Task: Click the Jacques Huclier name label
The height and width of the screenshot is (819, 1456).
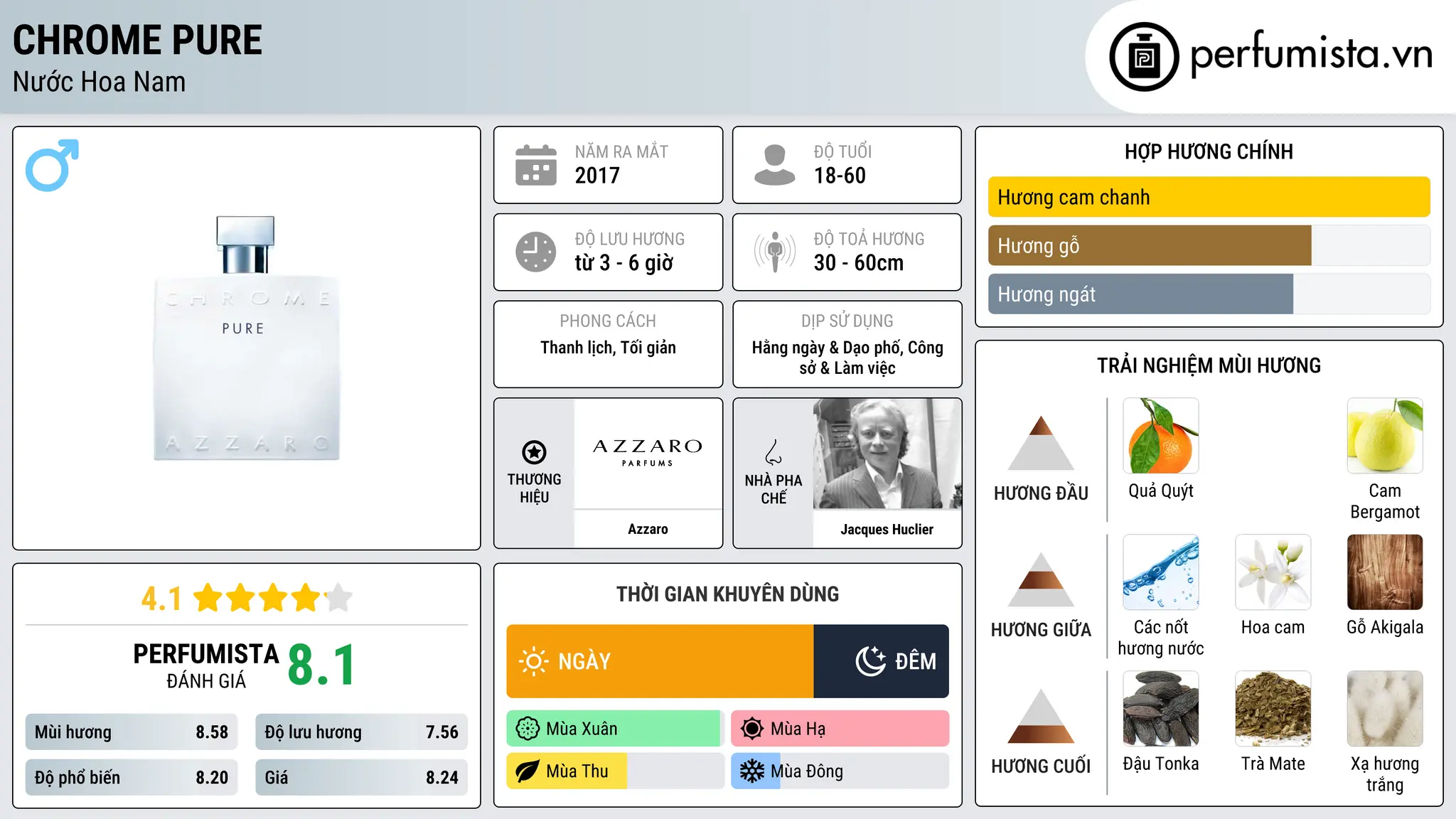Action: [x=887, y=529]
